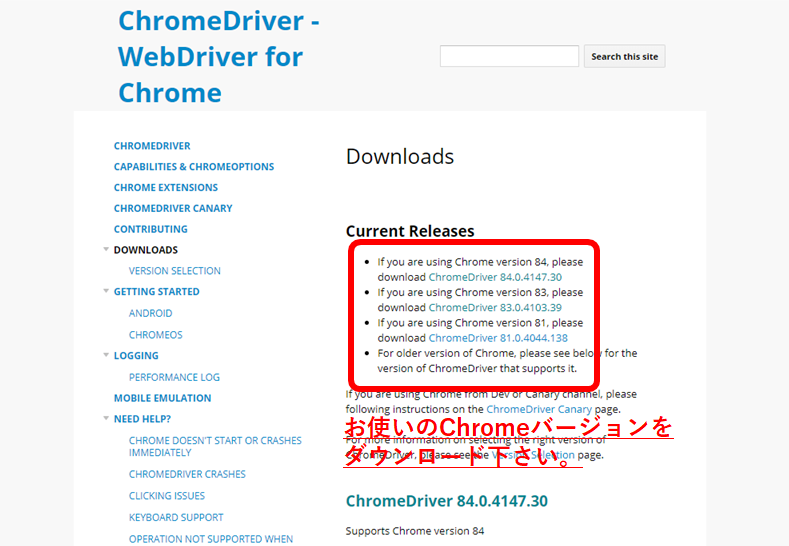The width and height of the screenshot is (789, 546).
Task: Open the Clicking Issues page
Action: (x=167, y=496)
